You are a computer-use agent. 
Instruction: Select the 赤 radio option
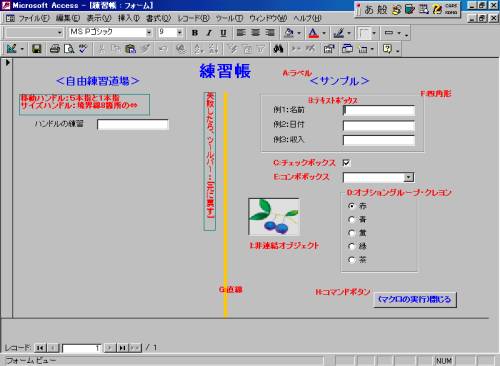click(351, 206)
